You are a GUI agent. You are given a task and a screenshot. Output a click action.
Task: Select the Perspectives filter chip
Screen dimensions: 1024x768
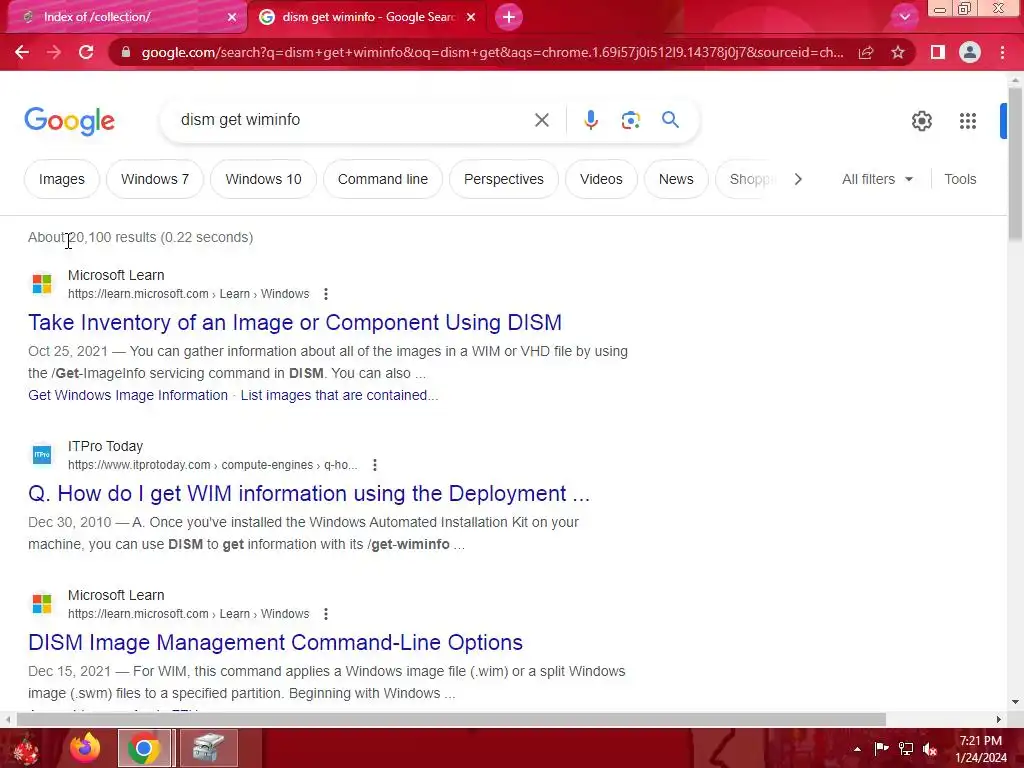click(504, 179)
